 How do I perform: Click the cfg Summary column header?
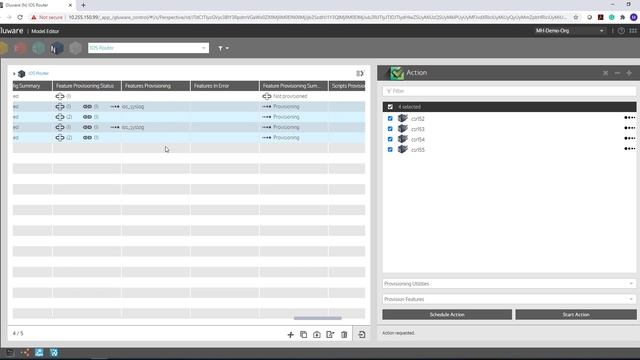[32, 86]
